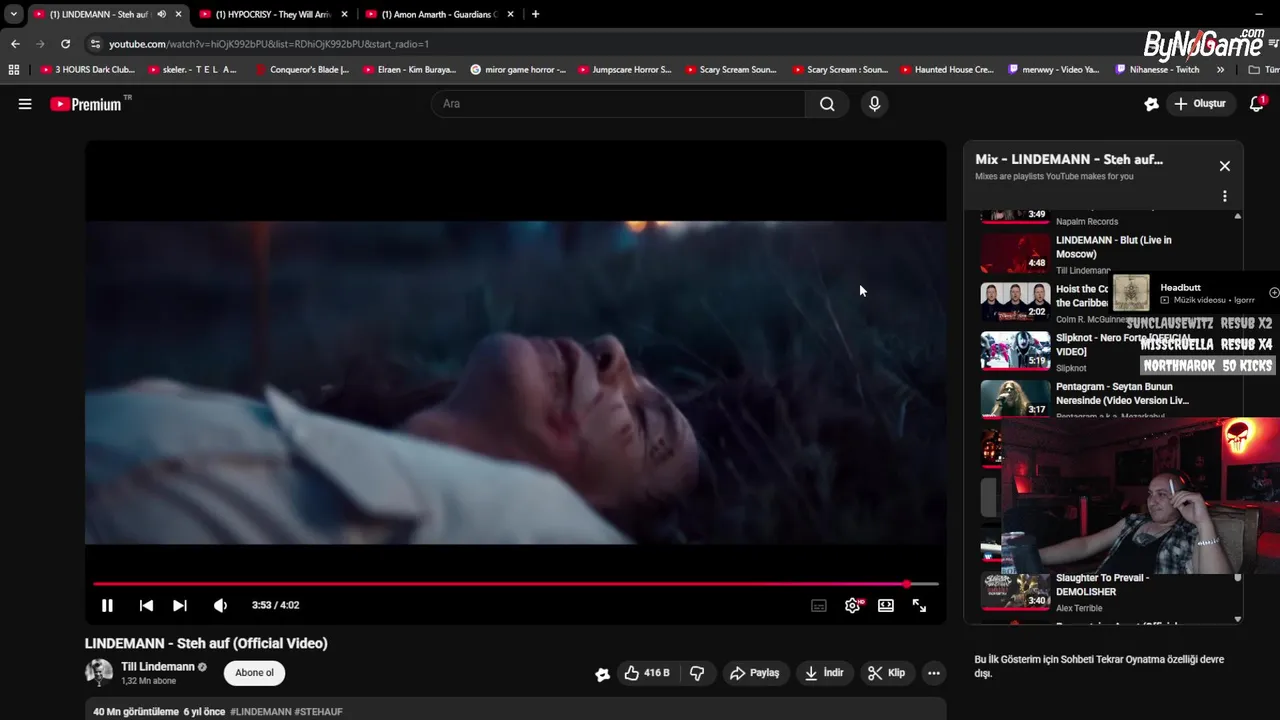Open Jumpscare Horror S... bookmark
Viewport: 1280px width, 720px height.
pos(624,70)
